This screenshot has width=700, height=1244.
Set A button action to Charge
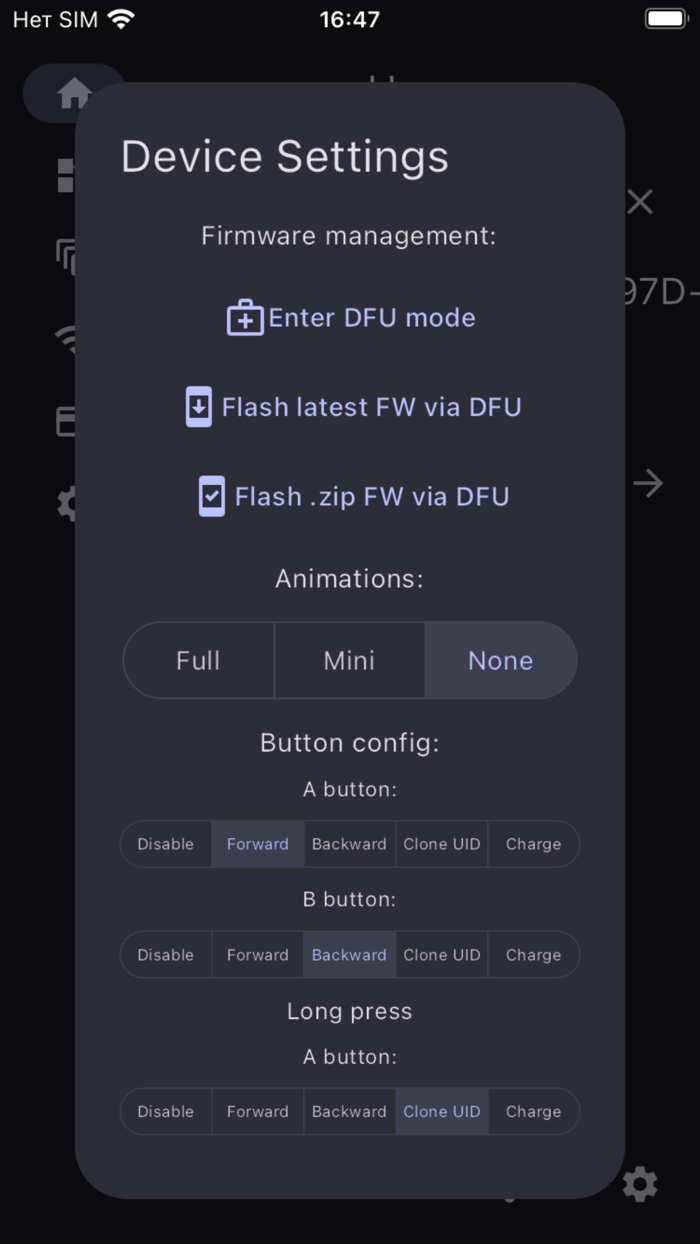point(533,844)
